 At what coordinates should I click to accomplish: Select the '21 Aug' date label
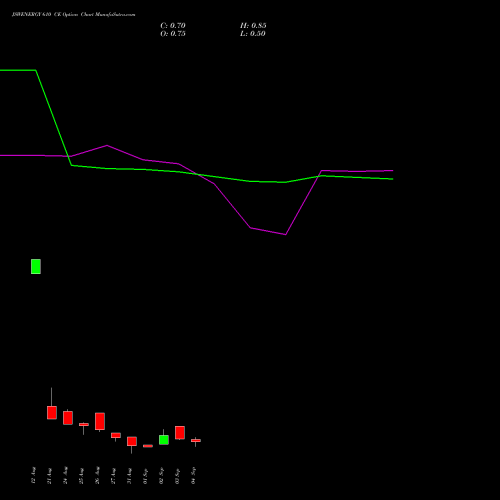coord(49,476)
